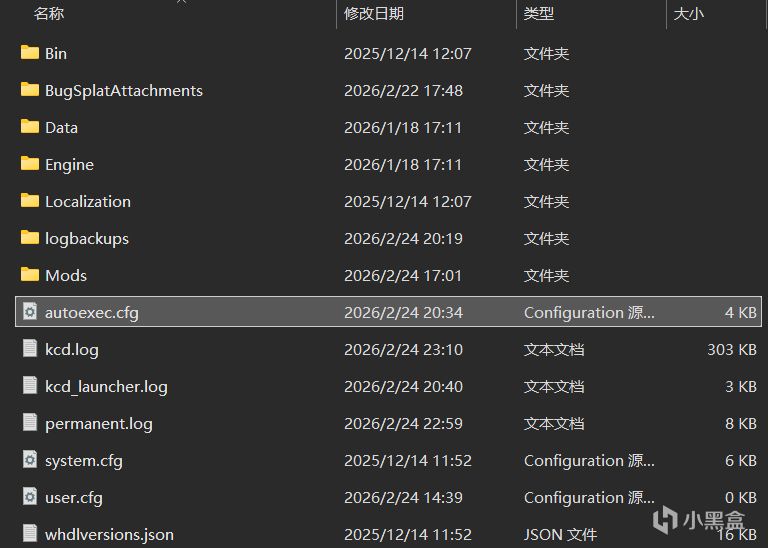Click the Data folder icon
This screenshot has height=548, width=768.
[x=30, y=127]
